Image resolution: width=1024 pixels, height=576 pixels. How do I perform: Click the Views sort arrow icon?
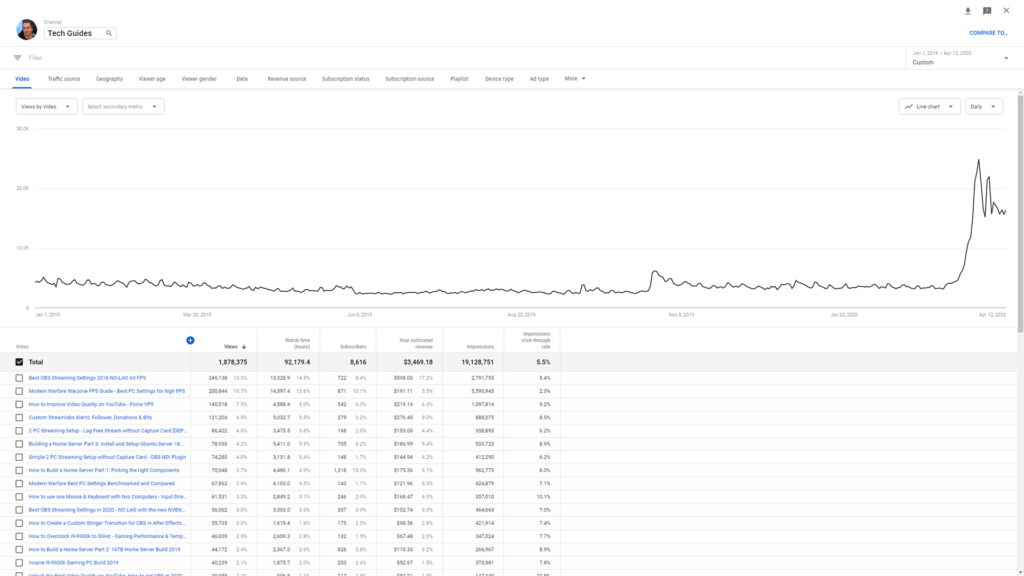tap(244, 347)
